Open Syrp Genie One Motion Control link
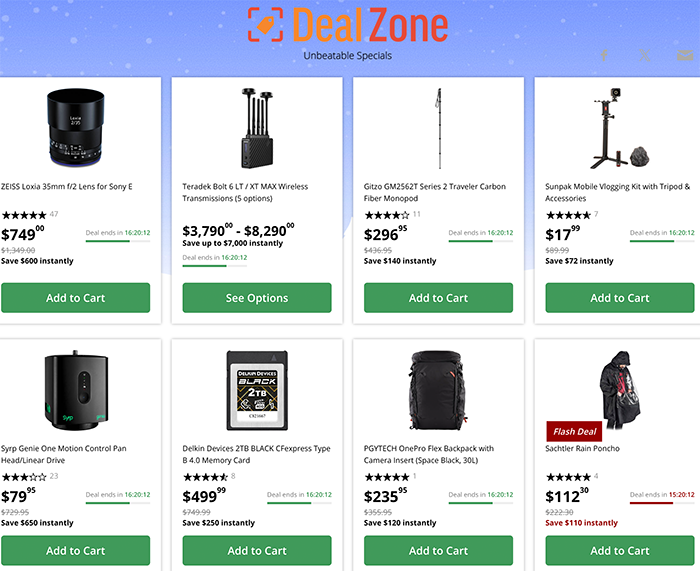 click(64, 454)
